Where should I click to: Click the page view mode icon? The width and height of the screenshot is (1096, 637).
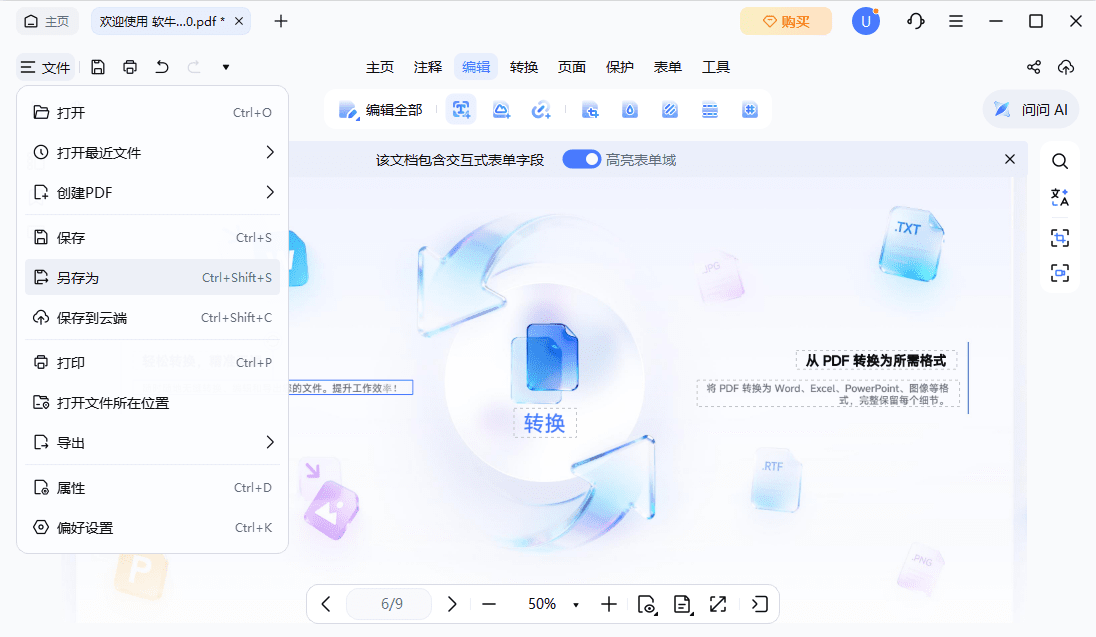(x=647, y=603)
